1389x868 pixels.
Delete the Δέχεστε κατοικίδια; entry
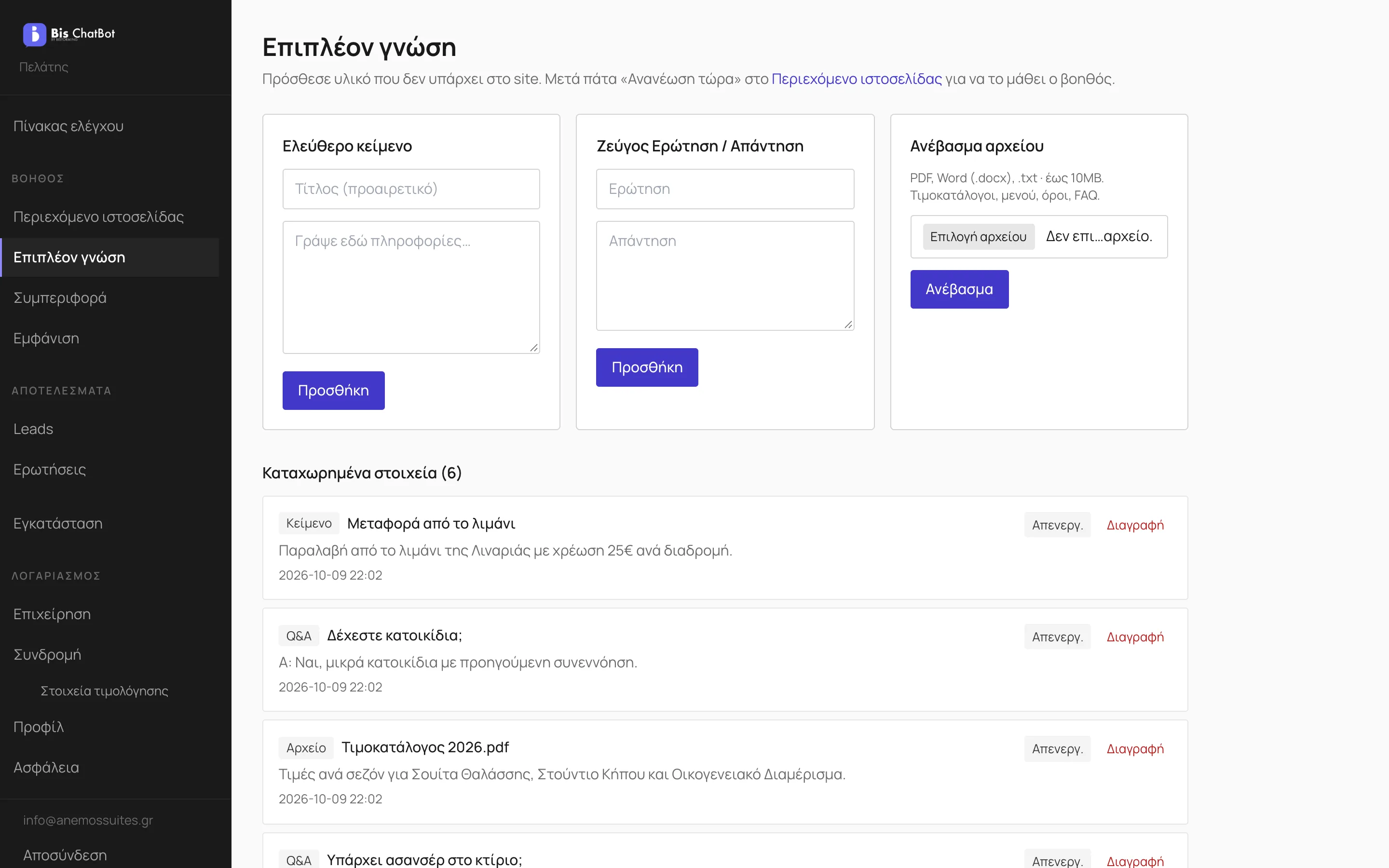[1135, 637]
